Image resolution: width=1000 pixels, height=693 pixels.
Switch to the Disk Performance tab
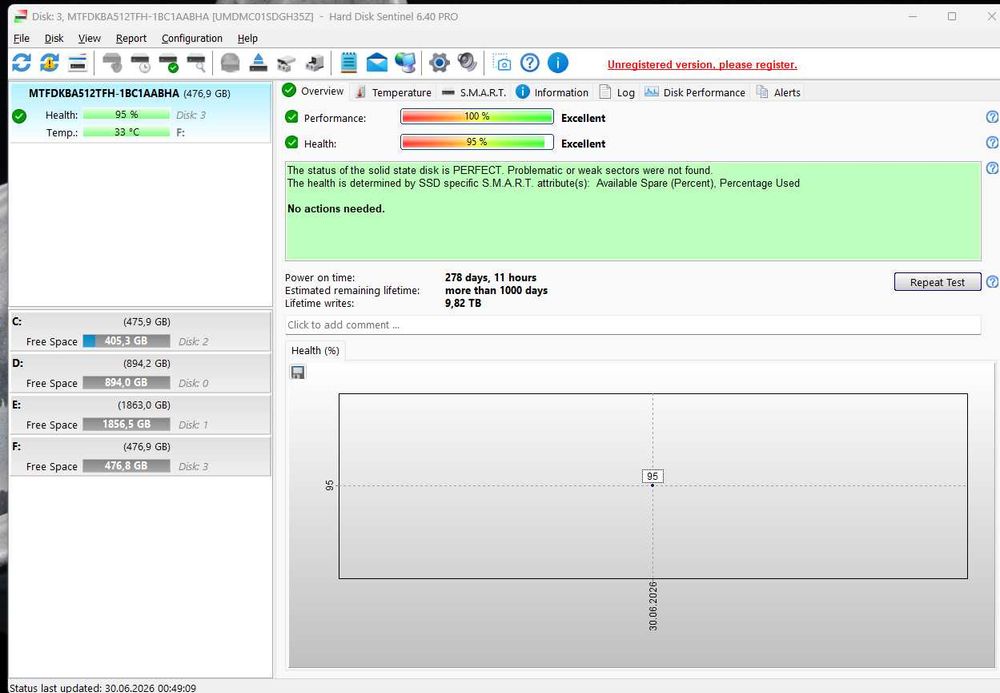695,92
